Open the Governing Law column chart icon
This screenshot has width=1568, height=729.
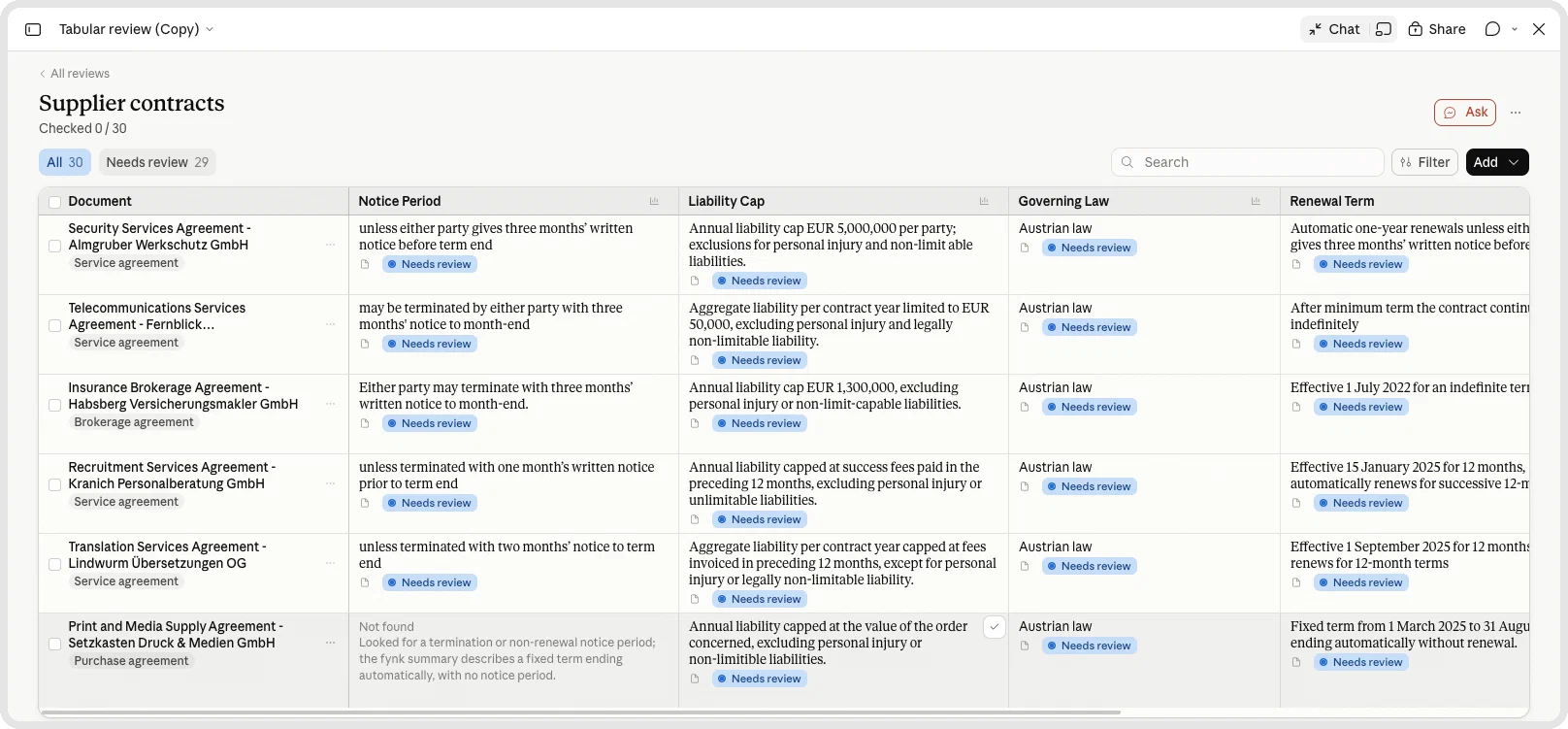1256,201
